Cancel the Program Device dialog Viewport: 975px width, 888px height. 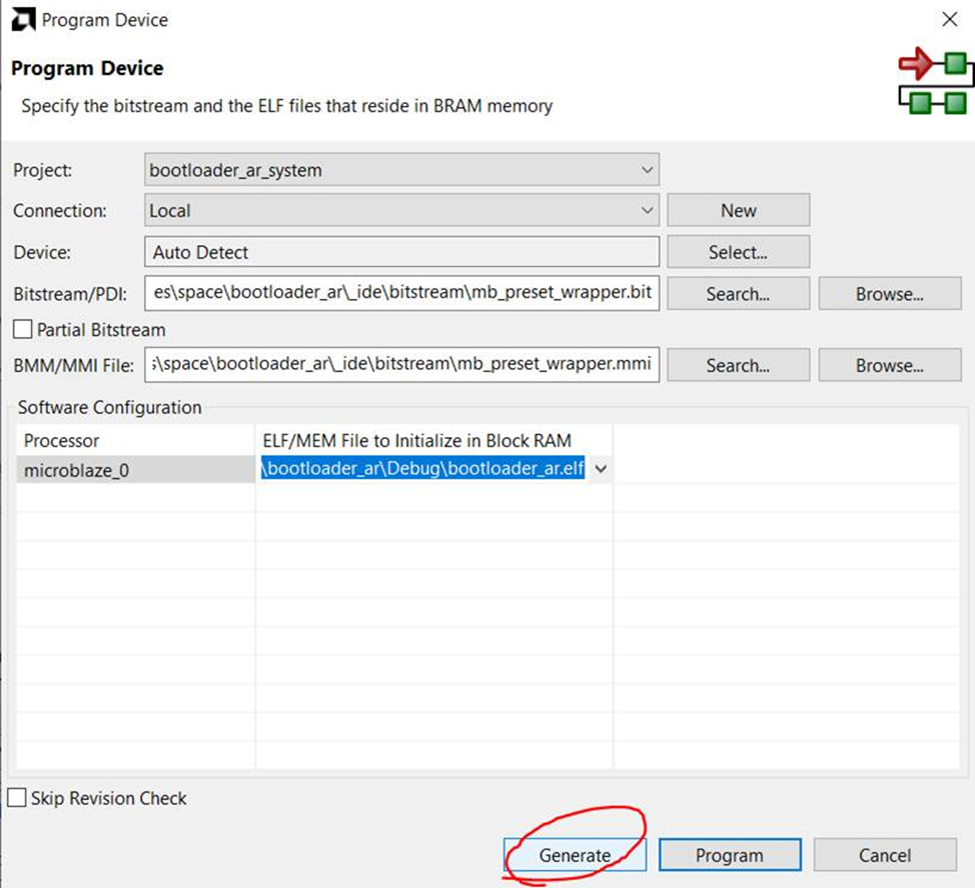[x=884, y=855]
